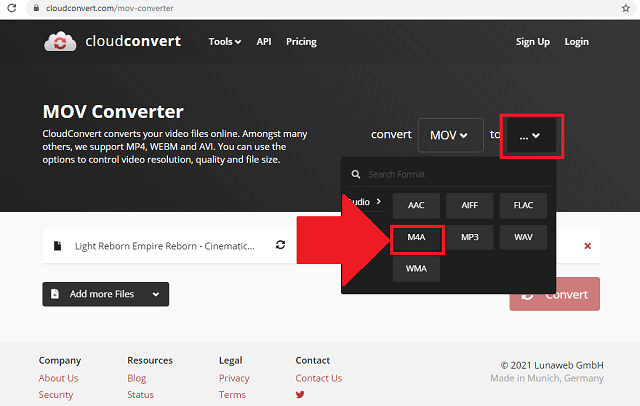
Task: Click the Legal footer heading
Action: click(230, 361)
